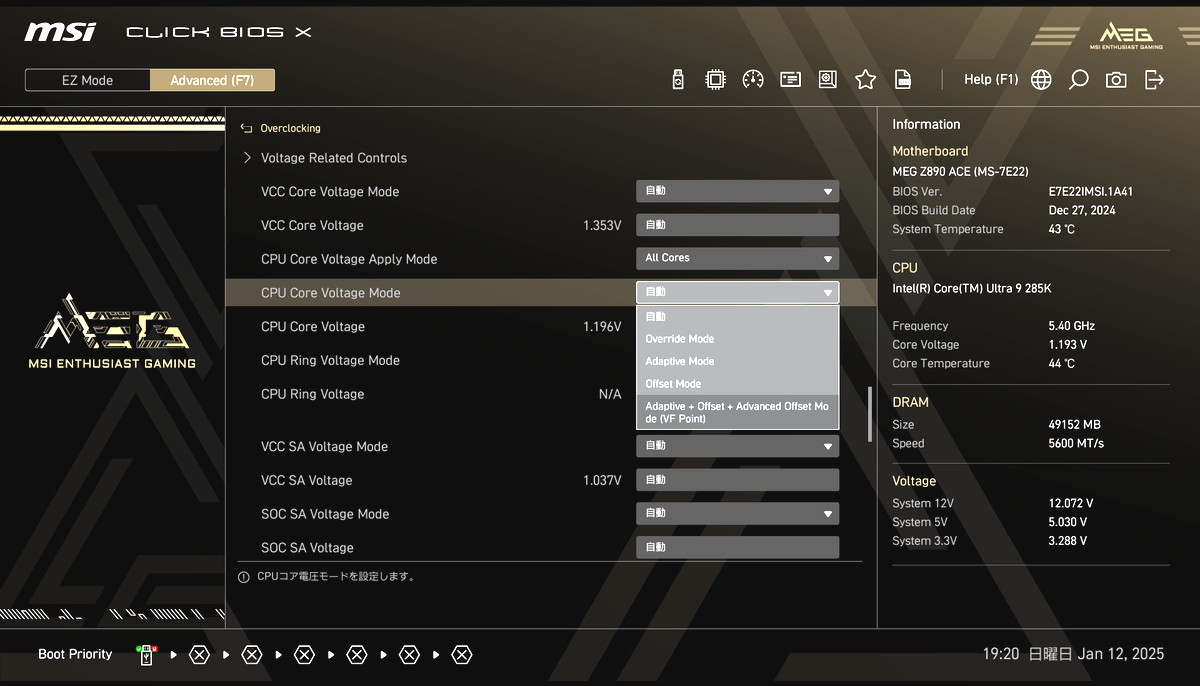Image resolution: width=1200 pixels, height=686 pixels.
Task: Open the hardware monitor fan icon
Action: point(828,80)
